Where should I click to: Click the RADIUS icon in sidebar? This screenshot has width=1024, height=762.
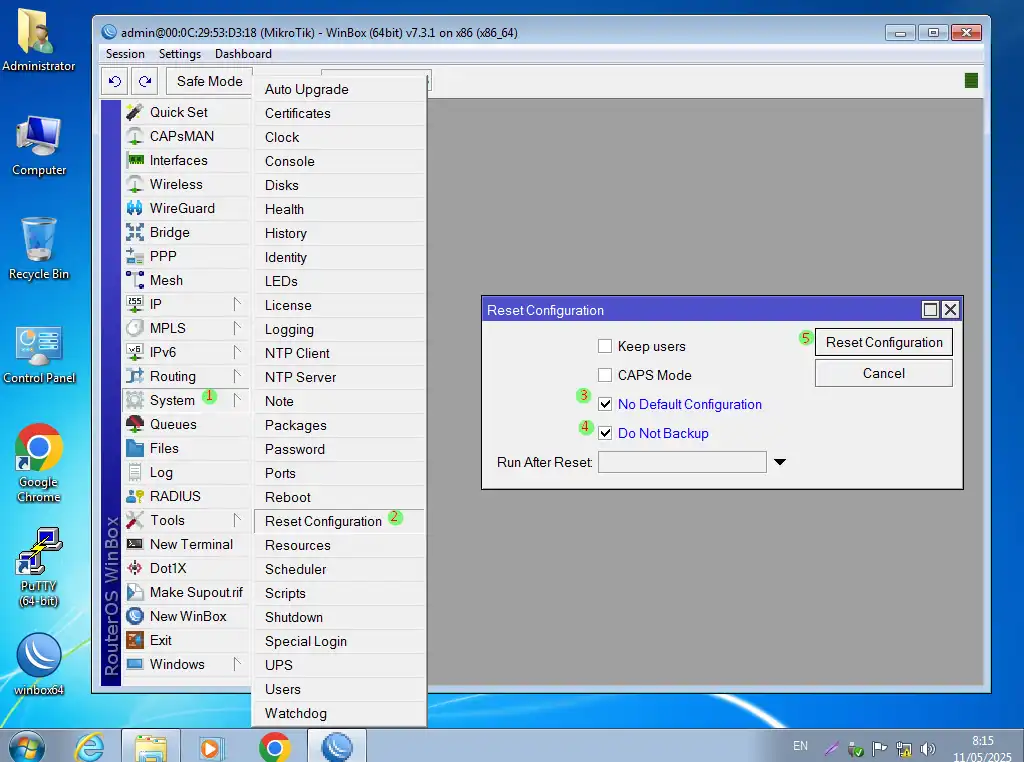click(135, 496)
